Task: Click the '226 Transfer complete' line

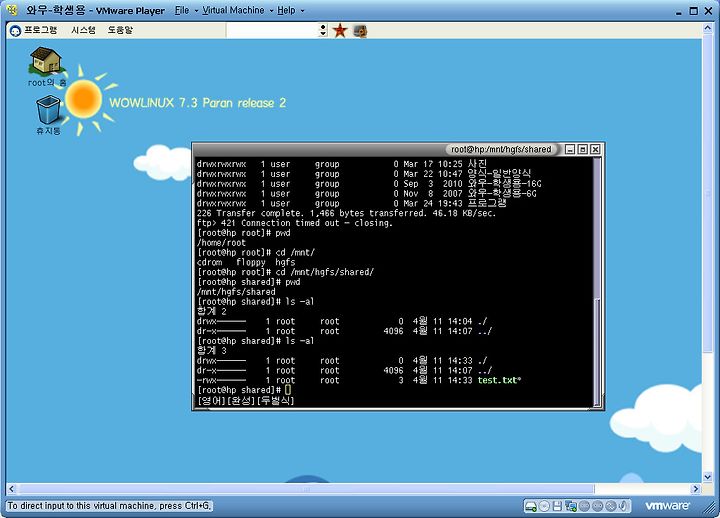Action: [346, 213]
